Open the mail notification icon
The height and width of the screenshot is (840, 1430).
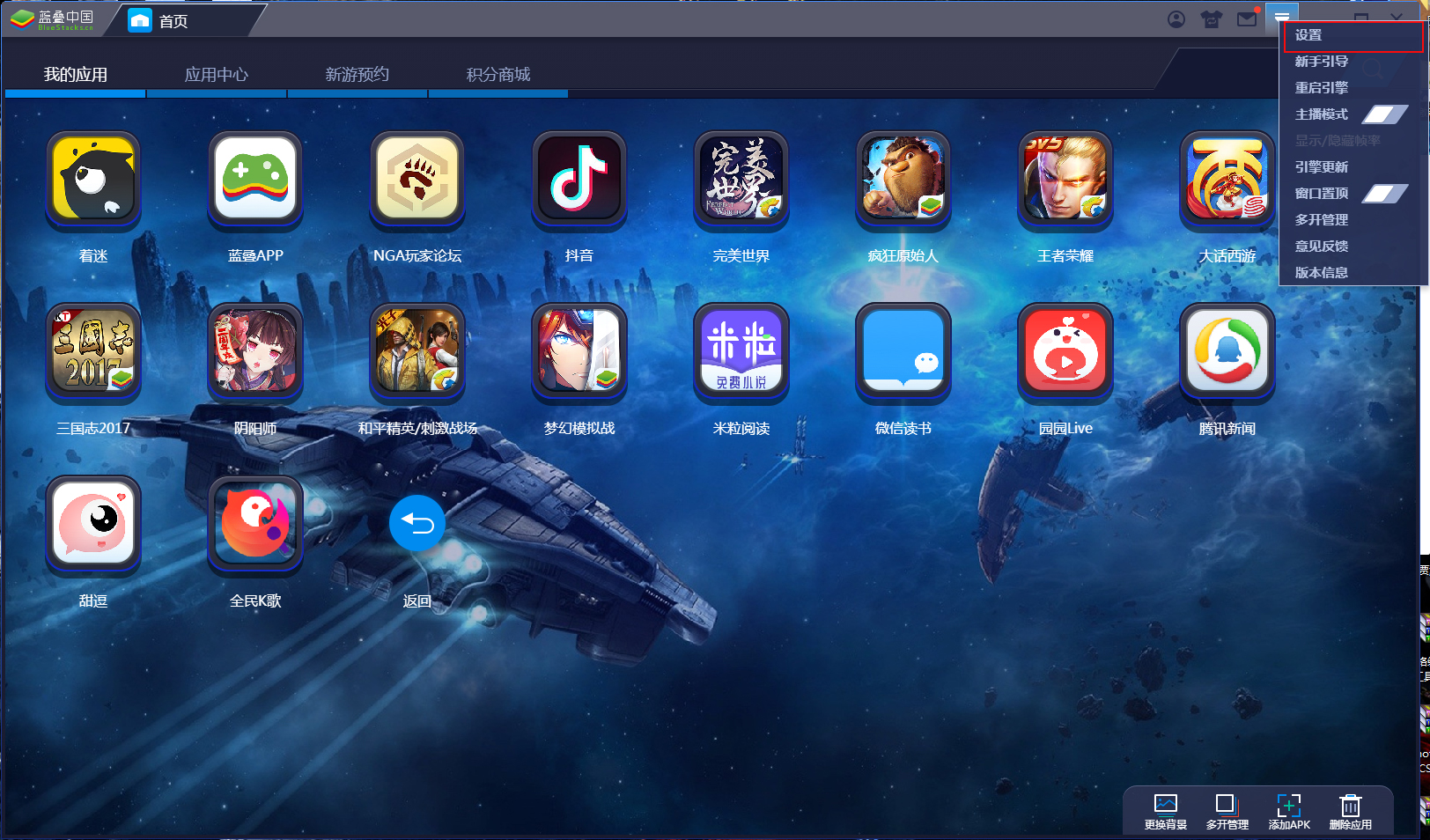(1247, 18)
